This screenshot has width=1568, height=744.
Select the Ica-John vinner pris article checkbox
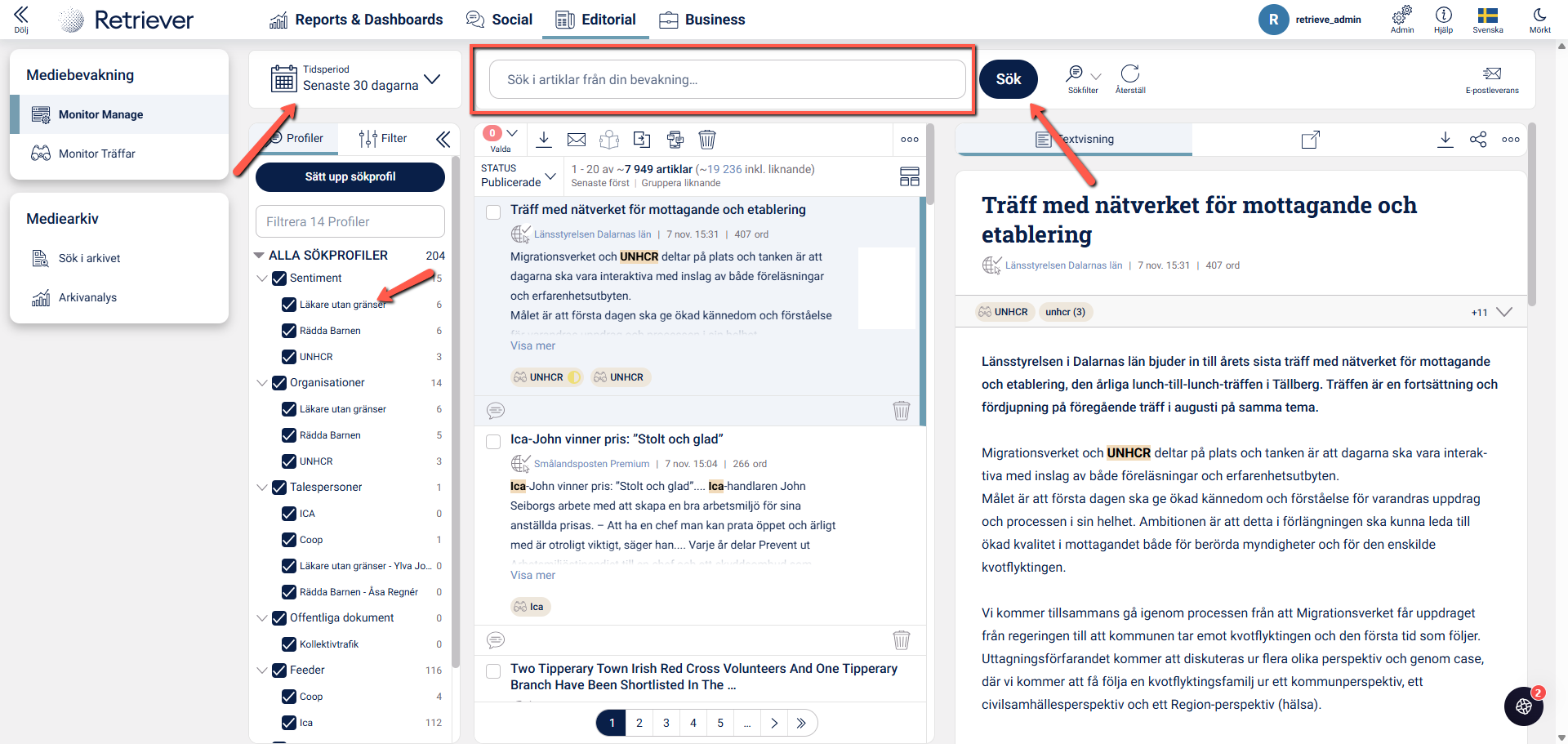[493, 441]
